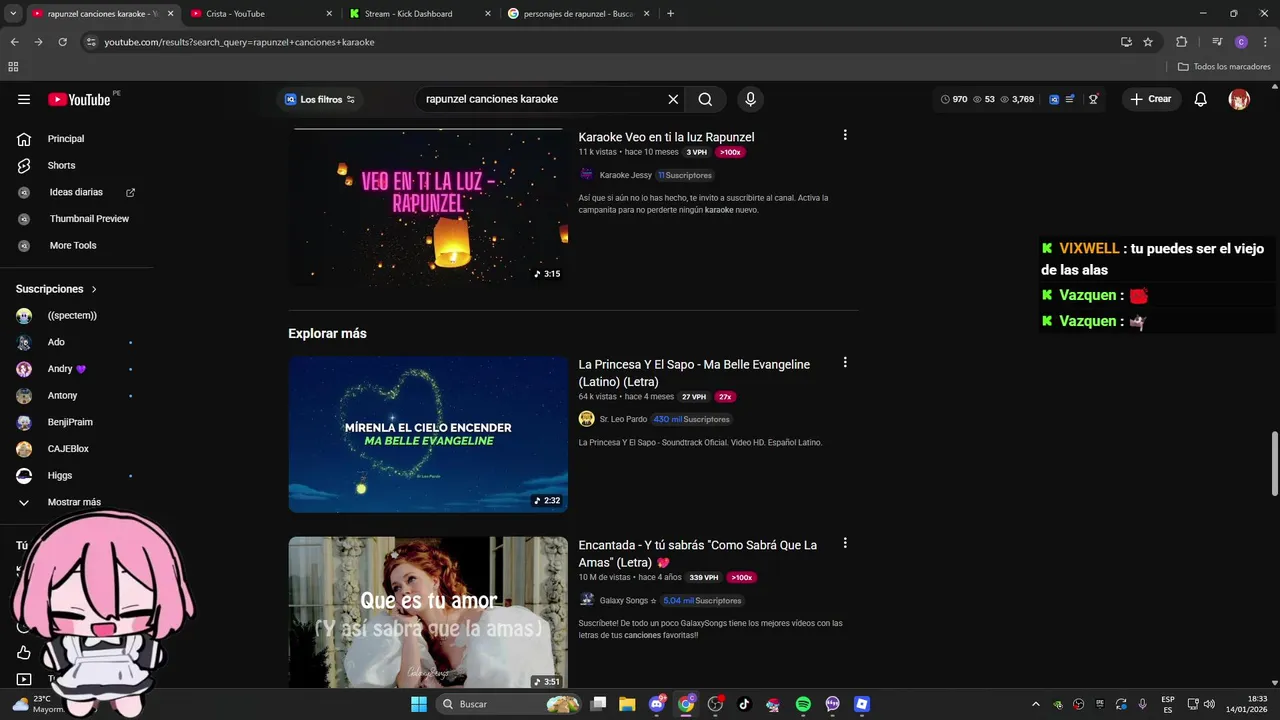The height and width of the screenshot is (720, 1280).
Task: Play Ma Belle Evangeline thumbnail
Action: tap(428, 434)
